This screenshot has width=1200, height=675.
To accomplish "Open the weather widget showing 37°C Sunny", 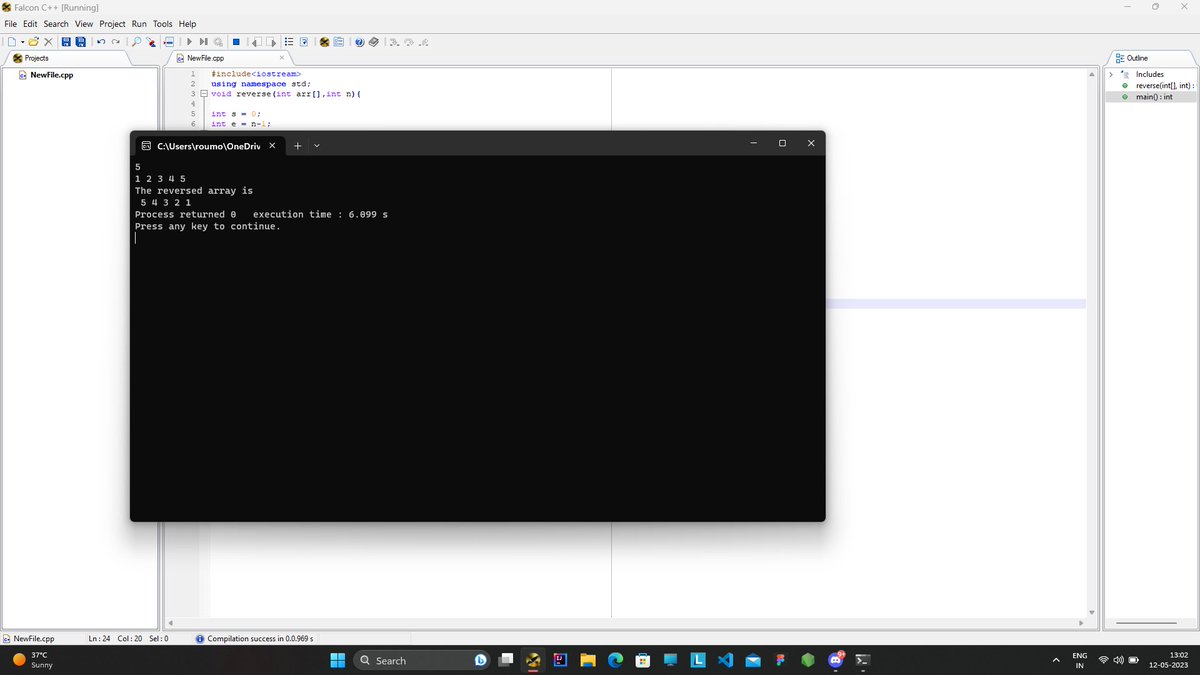I will pyautogui.click(x=35, y=660).
